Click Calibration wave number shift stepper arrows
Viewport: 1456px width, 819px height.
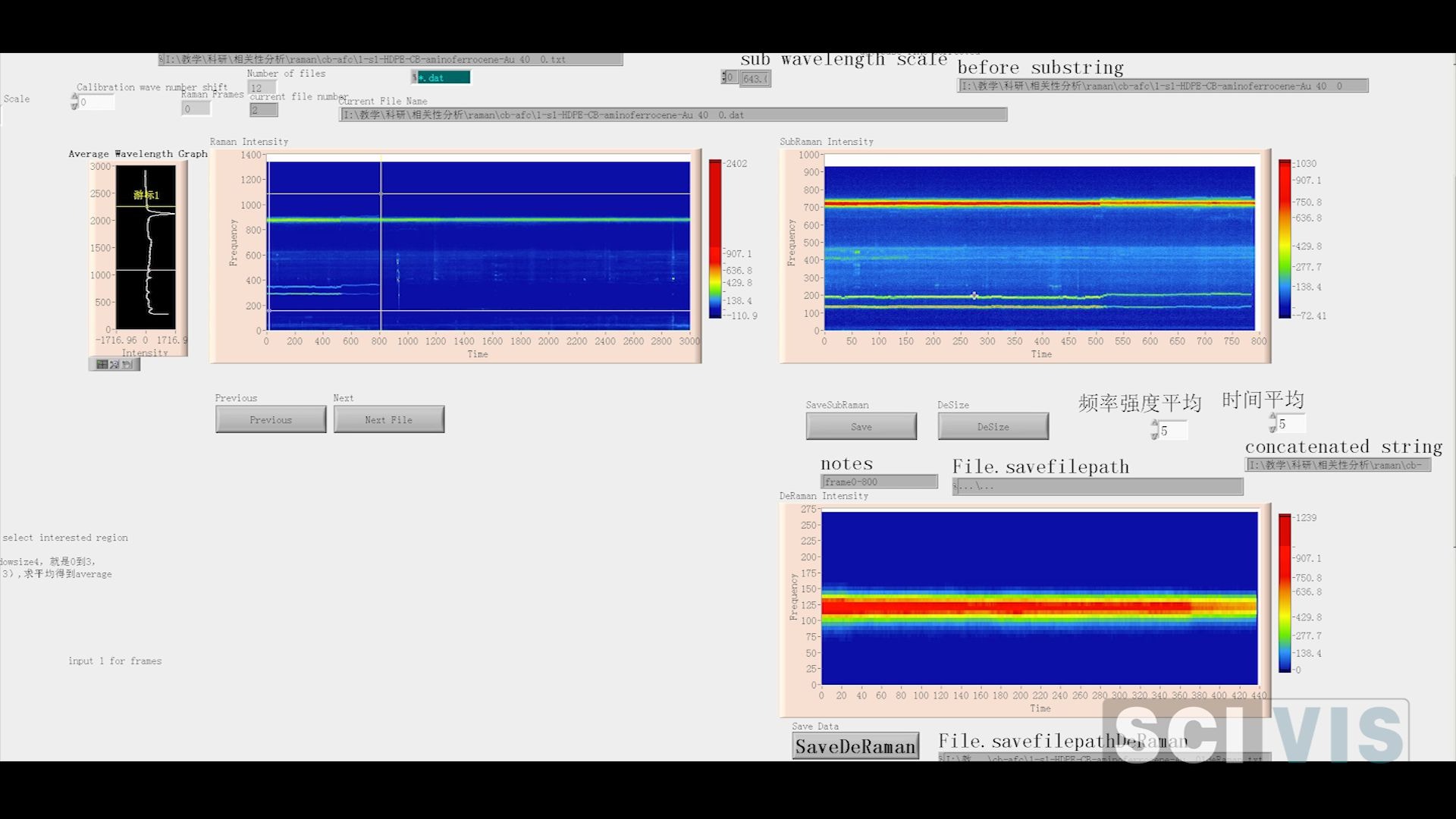(74, 102)
